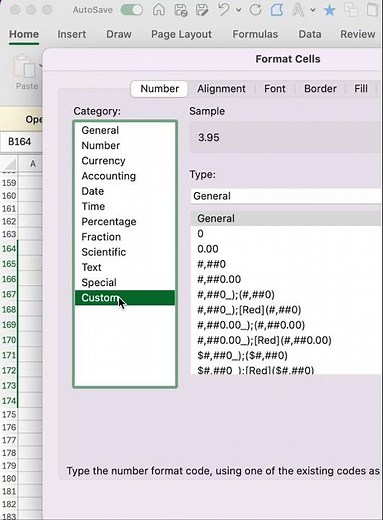The image size is (383, 520).
Task: Open the Draw ribbon tab
Action: tap(119, 34)
